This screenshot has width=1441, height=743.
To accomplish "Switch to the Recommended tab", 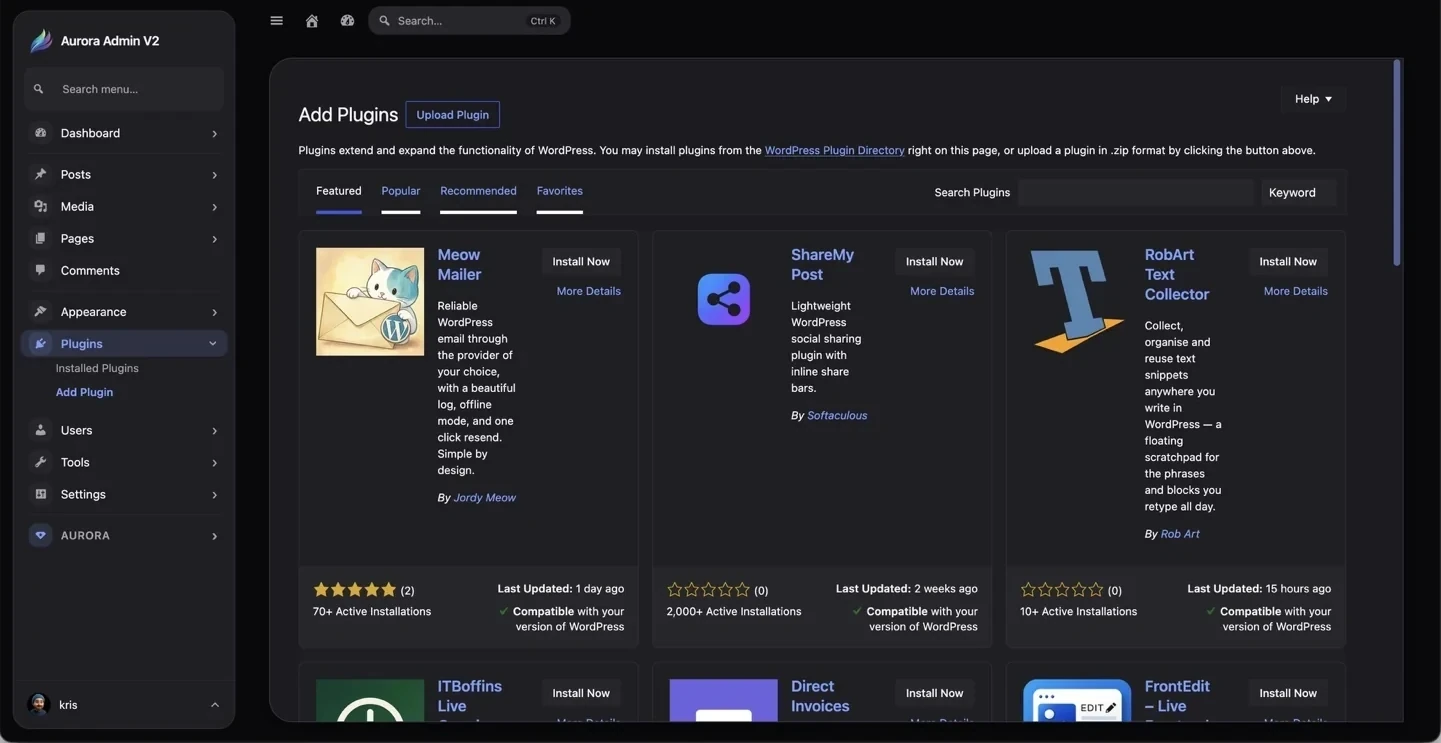I will pyautogui.click(x=478, y=191).
